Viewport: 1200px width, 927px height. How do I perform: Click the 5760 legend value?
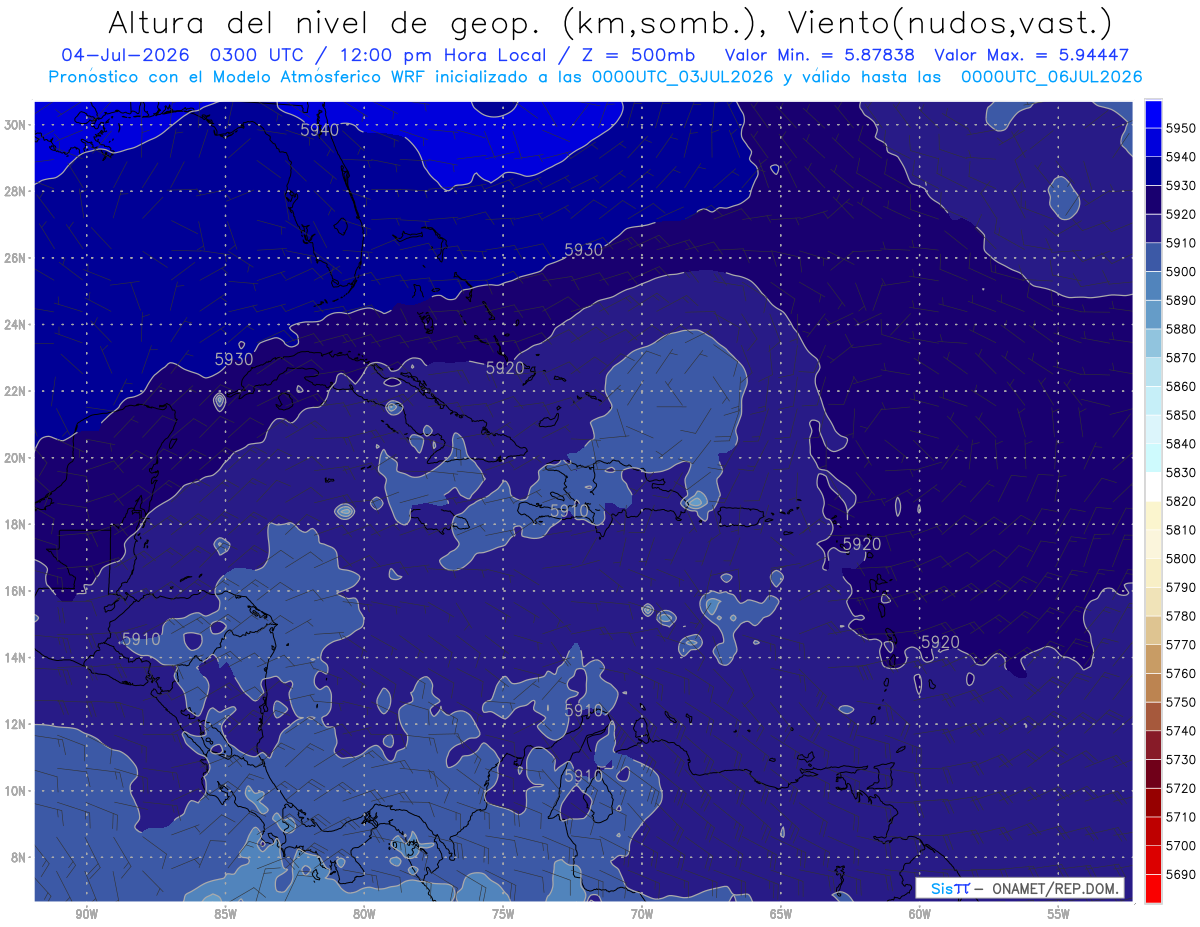click(x=1181, y=673)
